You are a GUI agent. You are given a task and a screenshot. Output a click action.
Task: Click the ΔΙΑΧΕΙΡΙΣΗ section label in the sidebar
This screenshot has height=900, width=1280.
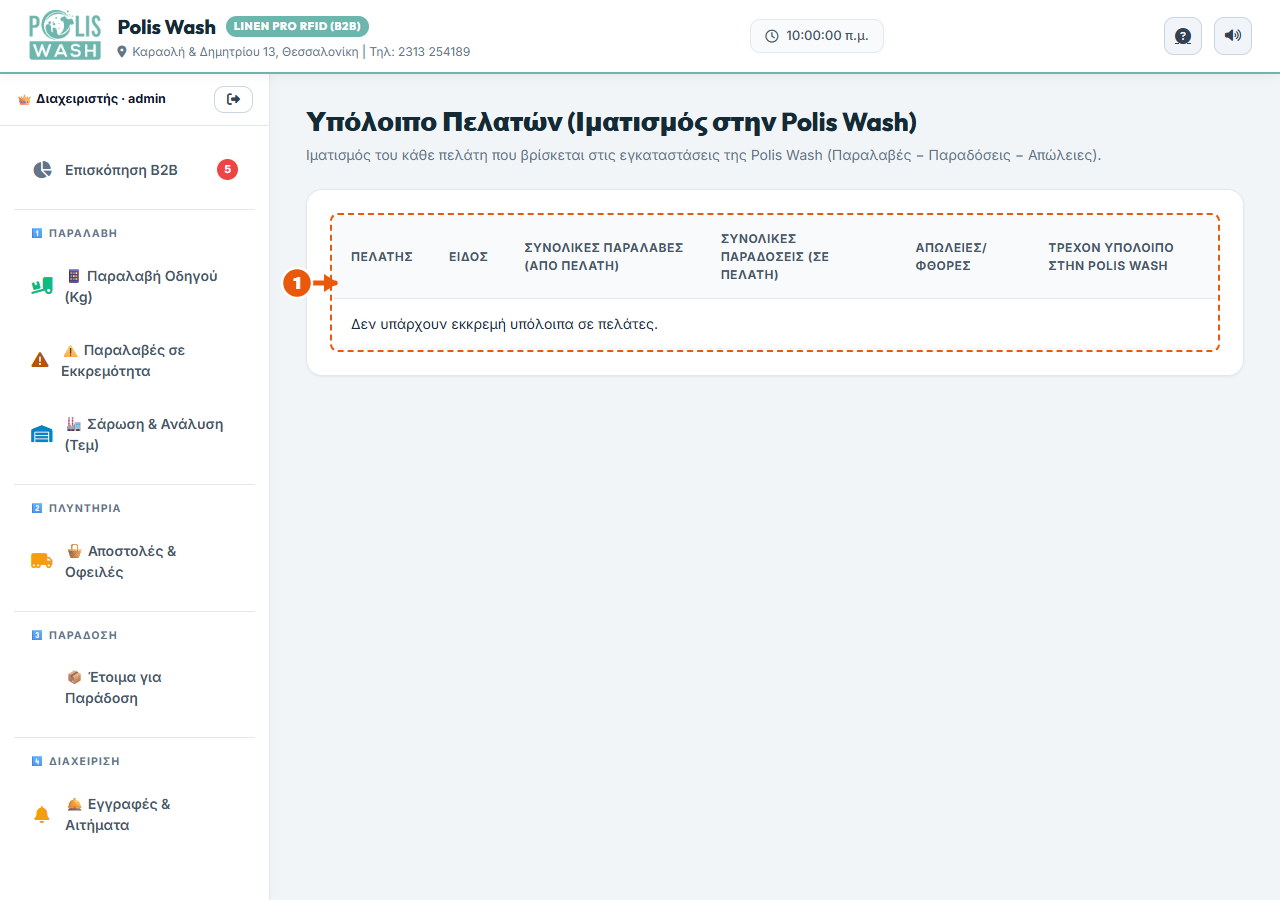coord(84,761)
